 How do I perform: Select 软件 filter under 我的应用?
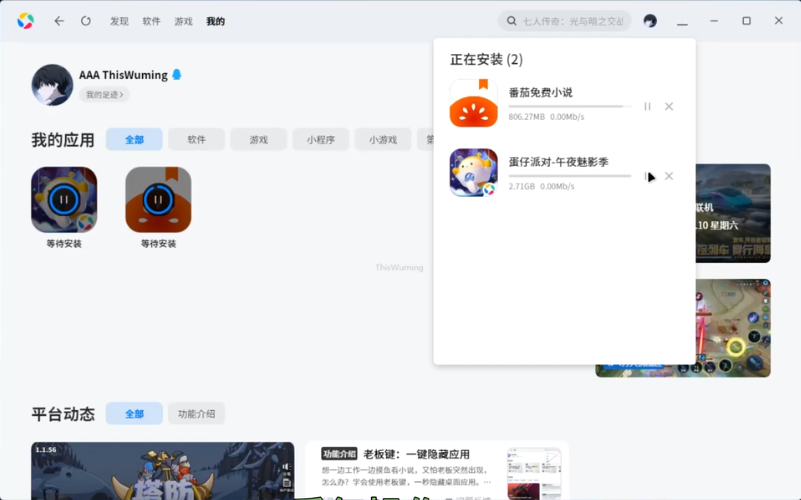(x=196, y=139)
